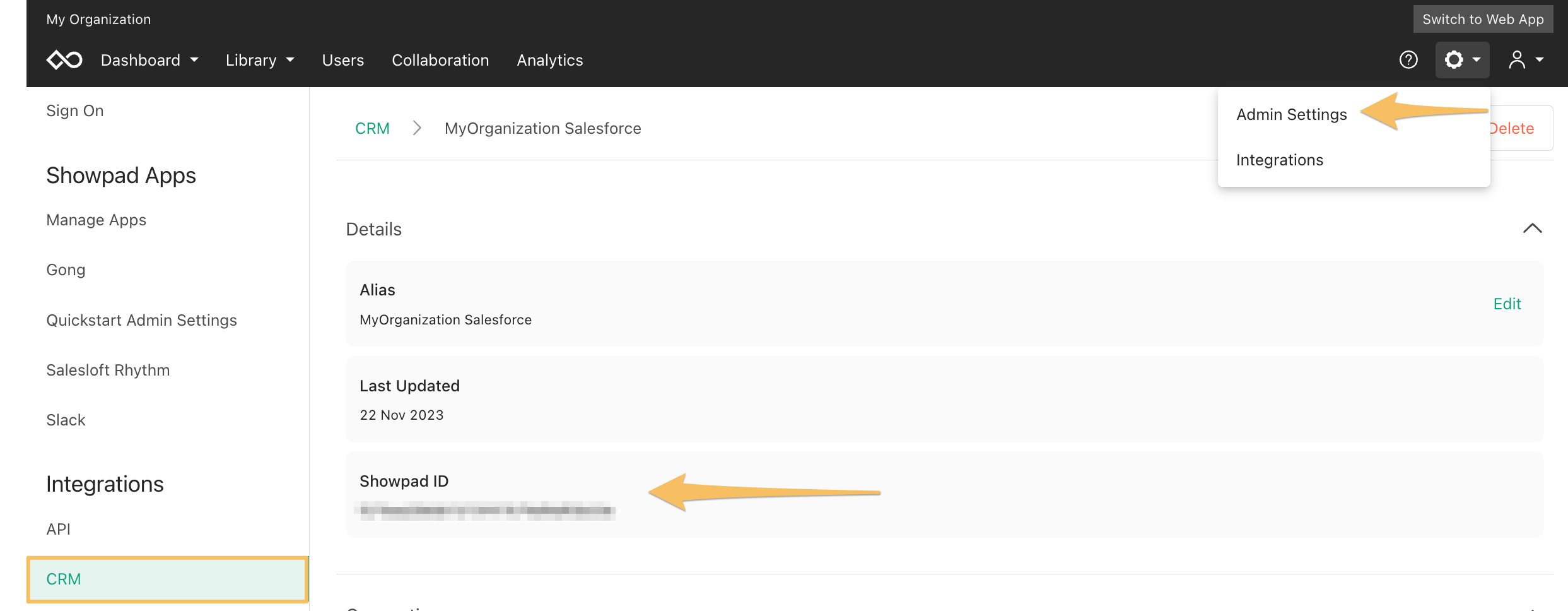Open the help question mark icon
The height and width of the screenshot is (611, 1568).
[x=1408, y=60]
